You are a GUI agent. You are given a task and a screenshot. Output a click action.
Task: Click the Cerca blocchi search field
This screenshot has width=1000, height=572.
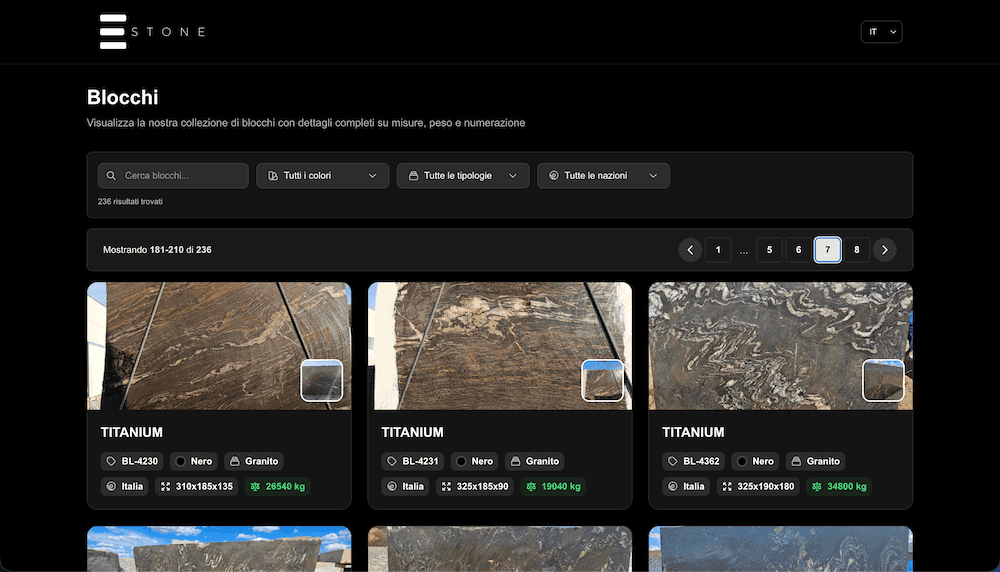182,176
